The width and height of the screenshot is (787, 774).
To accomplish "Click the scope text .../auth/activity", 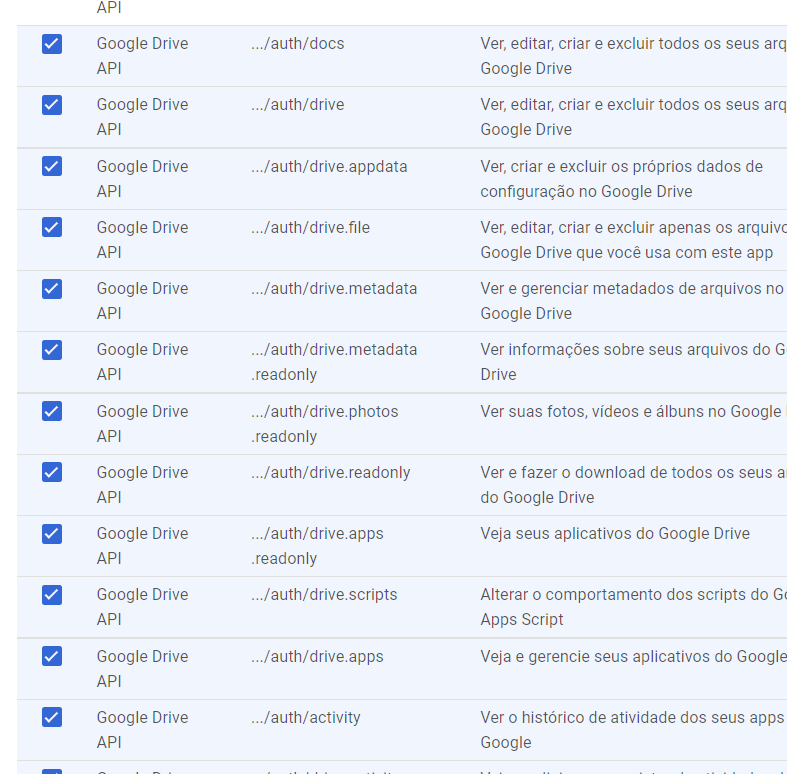I will 306,718.
